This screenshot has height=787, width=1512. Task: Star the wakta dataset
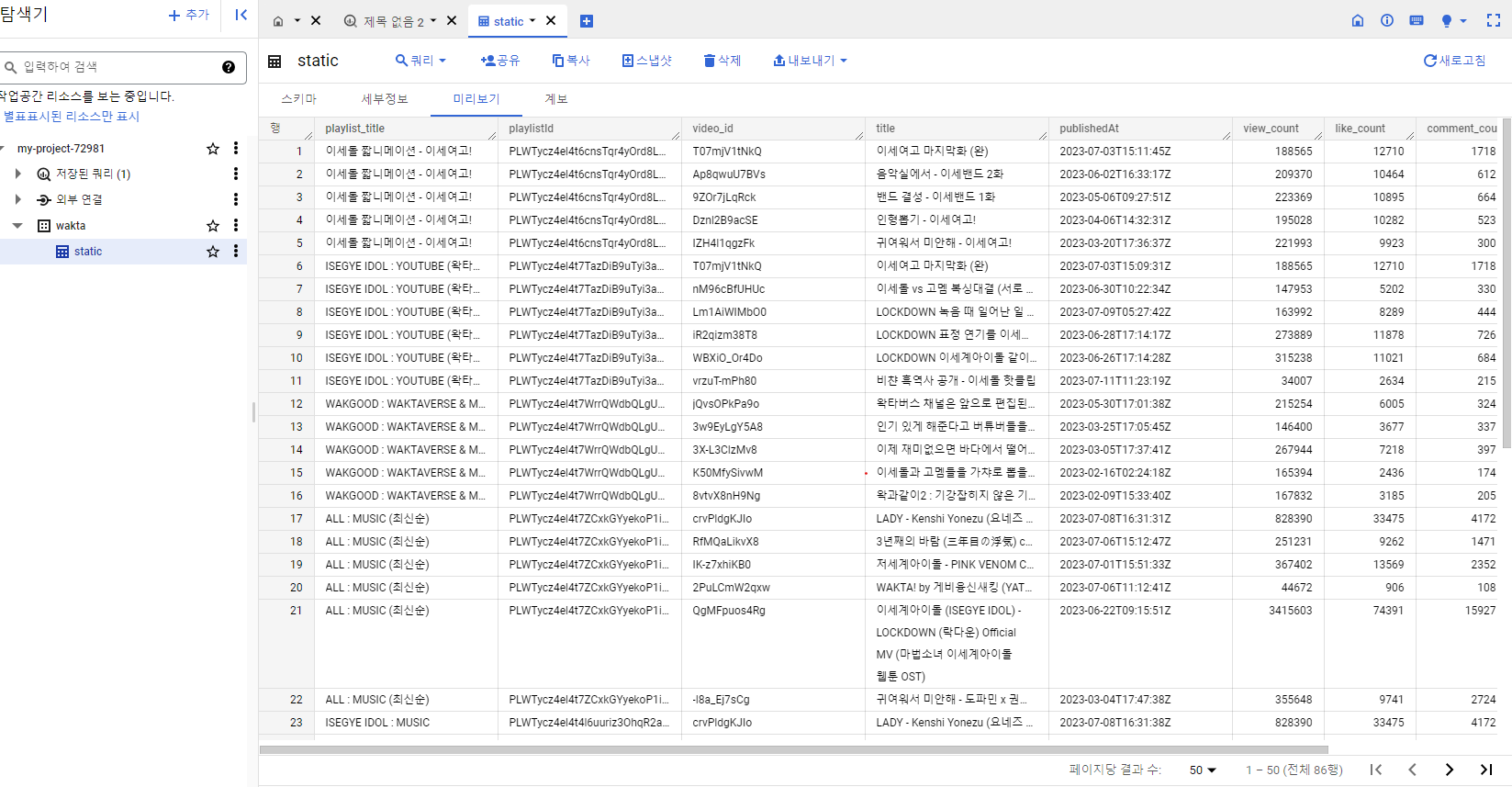pos(213,226)
